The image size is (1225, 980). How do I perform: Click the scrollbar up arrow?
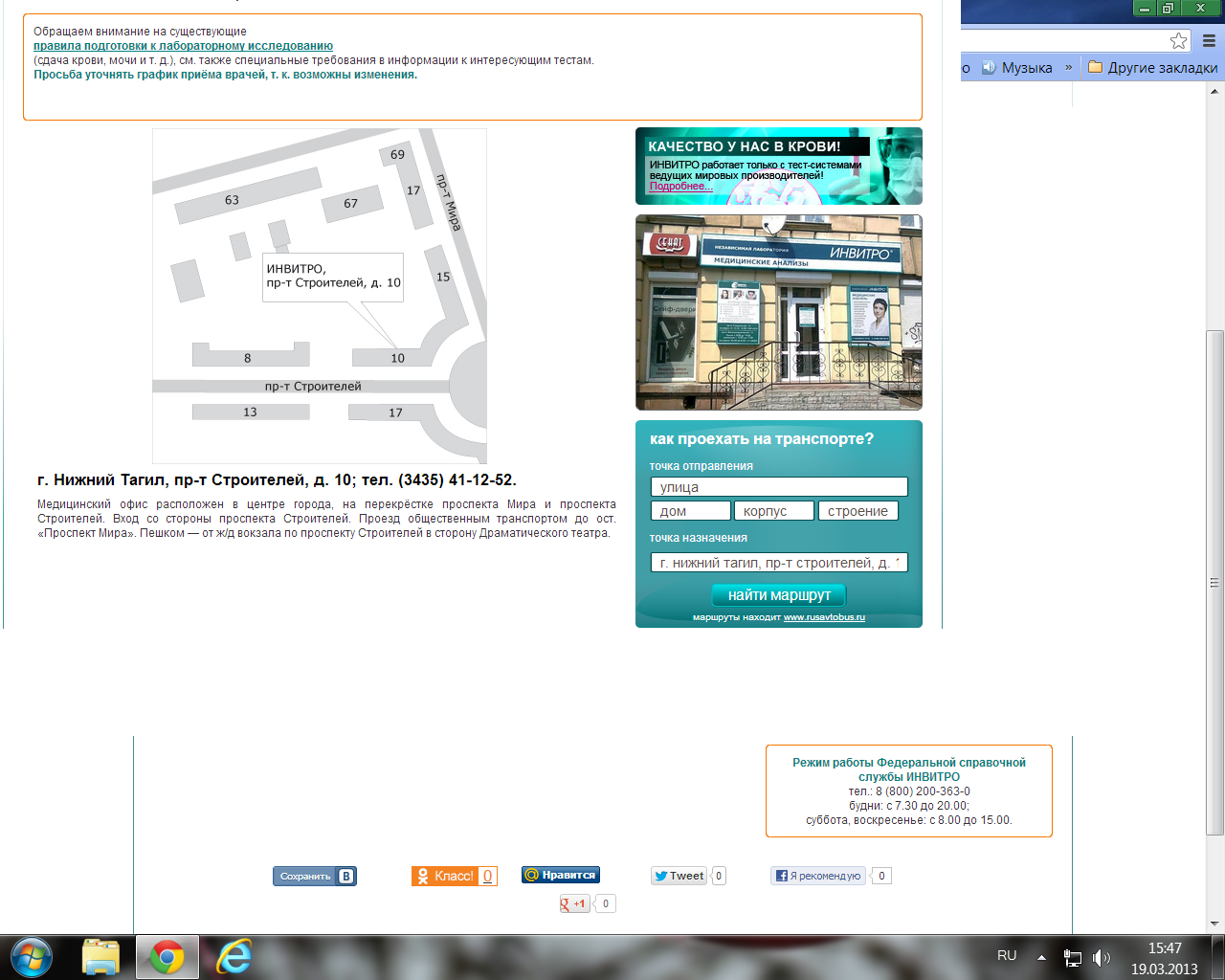click(1215, 90)
